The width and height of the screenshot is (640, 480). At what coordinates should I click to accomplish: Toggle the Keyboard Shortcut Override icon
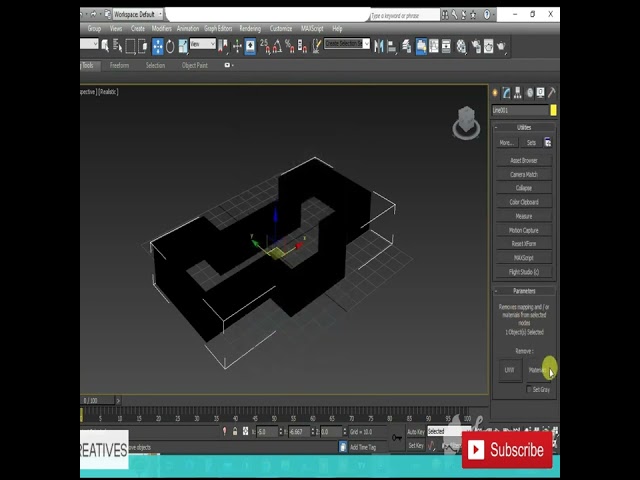[250, 46]
